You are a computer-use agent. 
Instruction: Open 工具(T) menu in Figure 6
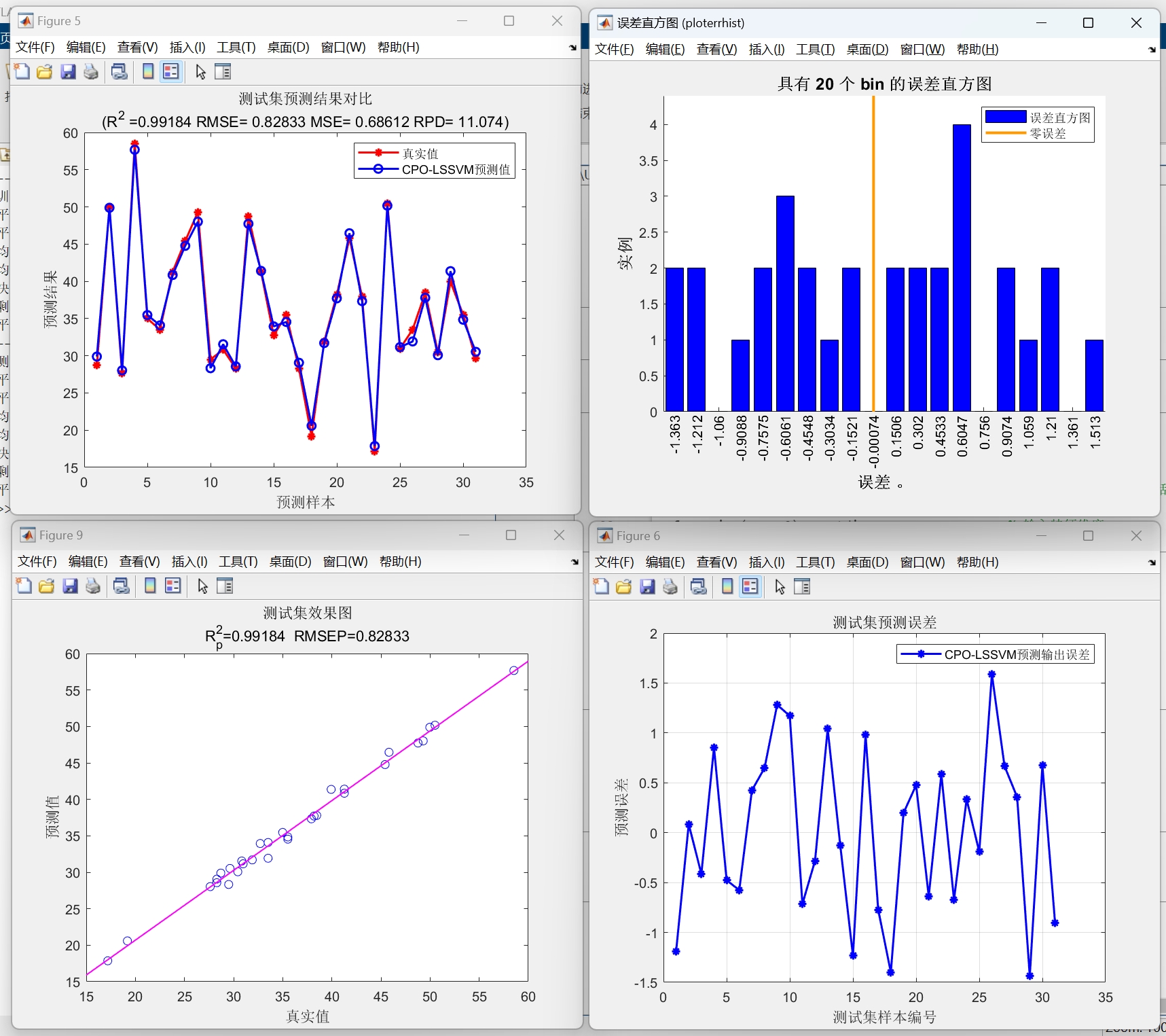[x=816, y=562]
